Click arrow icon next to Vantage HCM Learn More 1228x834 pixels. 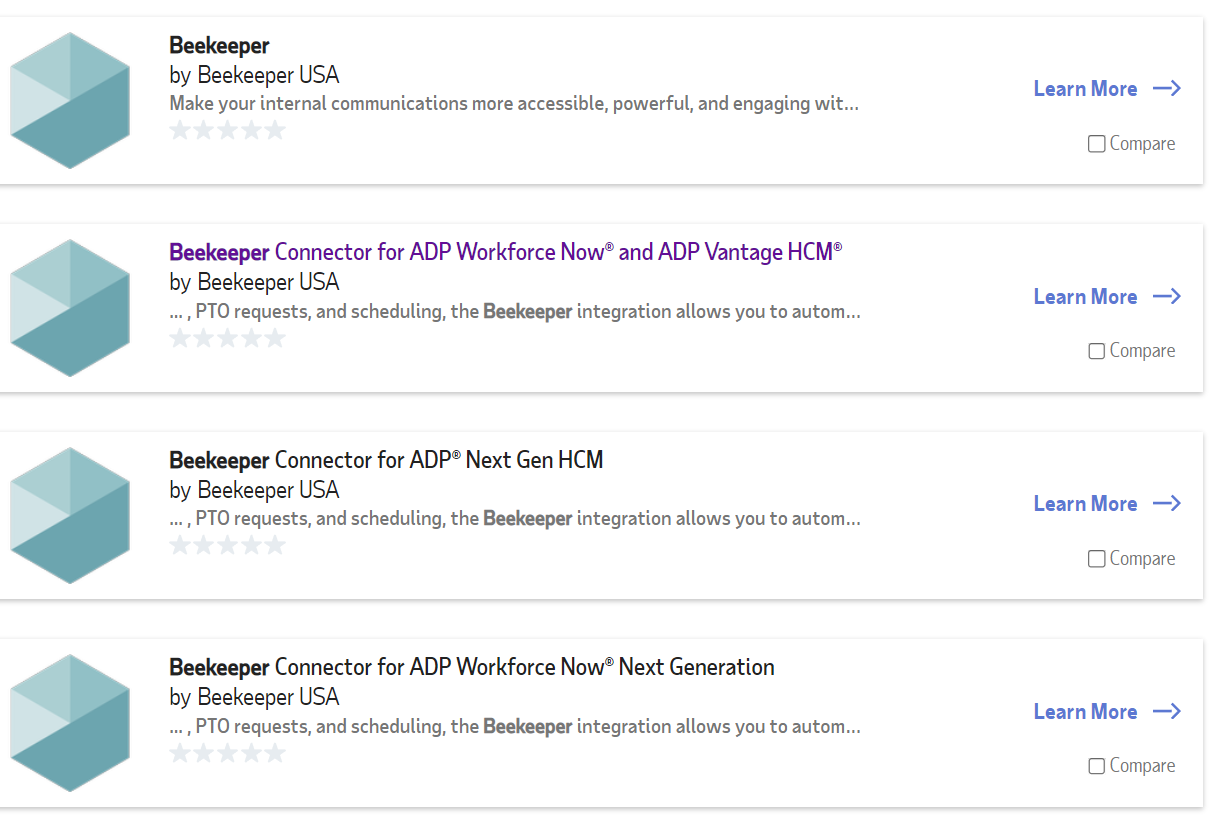tap(1167, 297)
